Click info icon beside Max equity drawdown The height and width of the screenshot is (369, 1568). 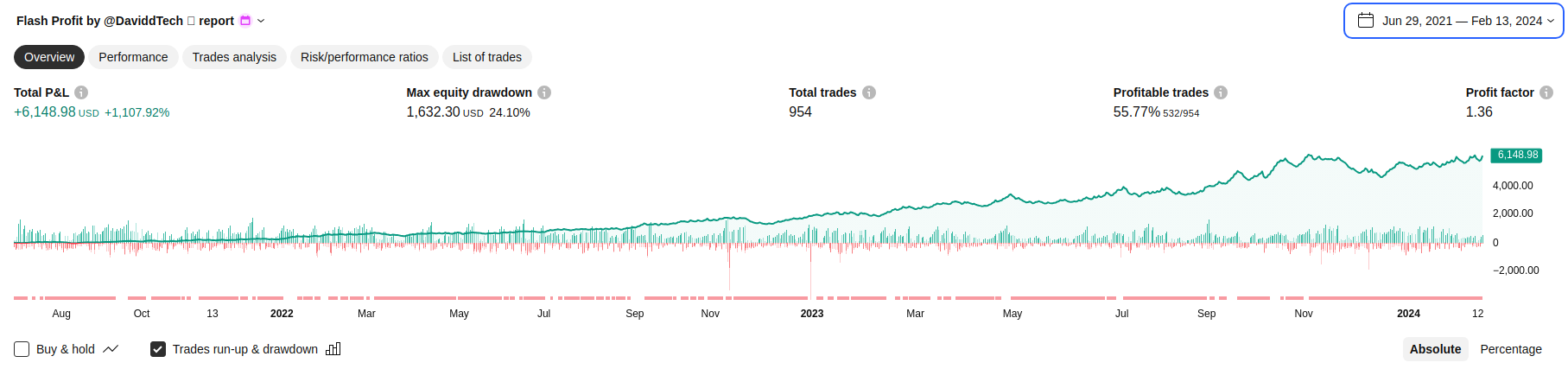(x=544, y=92)
